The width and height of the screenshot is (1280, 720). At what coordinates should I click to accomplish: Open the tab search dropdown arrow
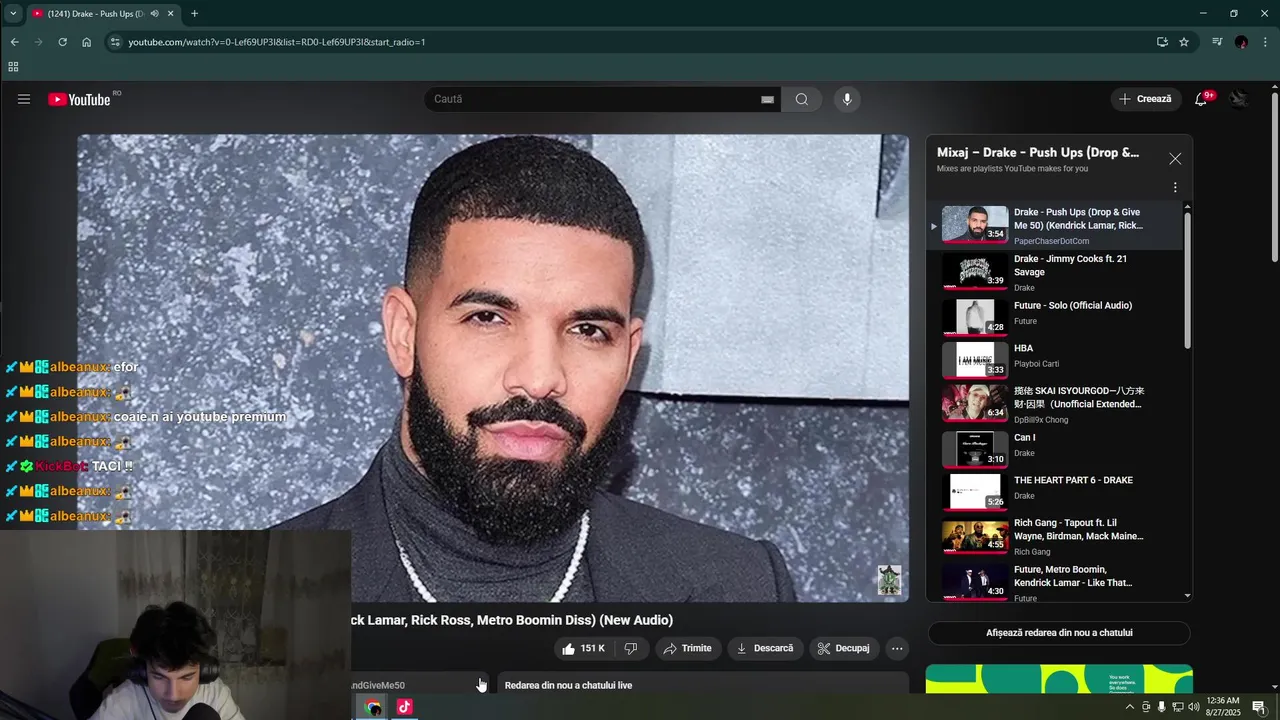[x=12, y=13]
